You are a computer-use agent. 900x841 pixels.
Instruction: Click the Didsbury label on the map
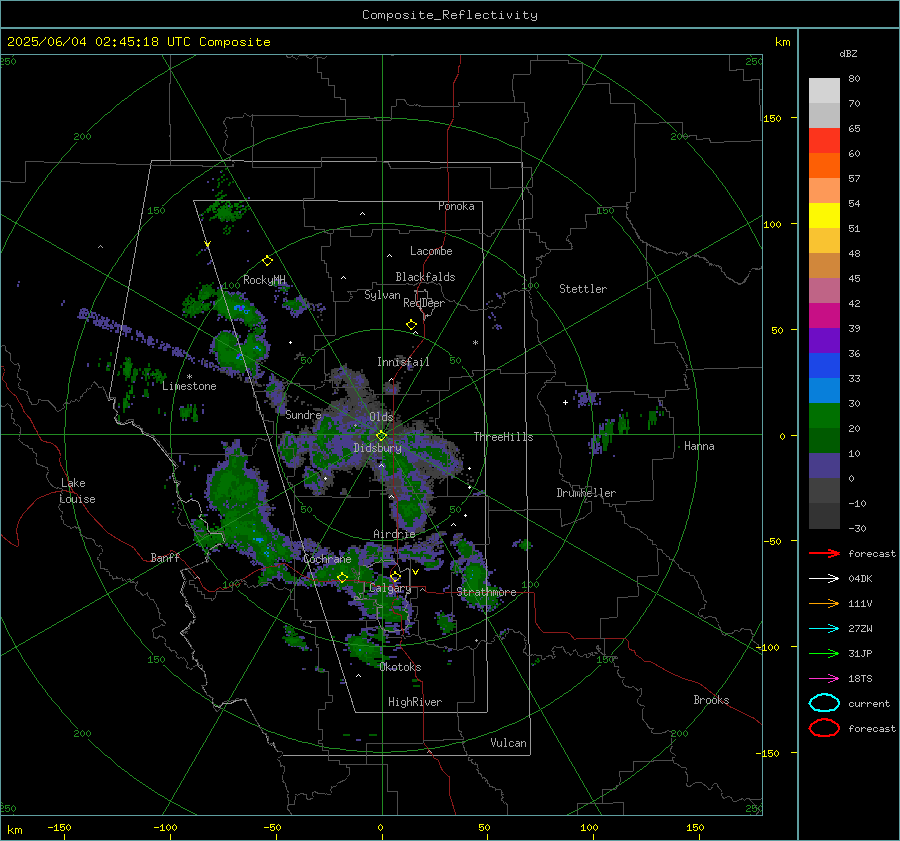click(377, 448)
